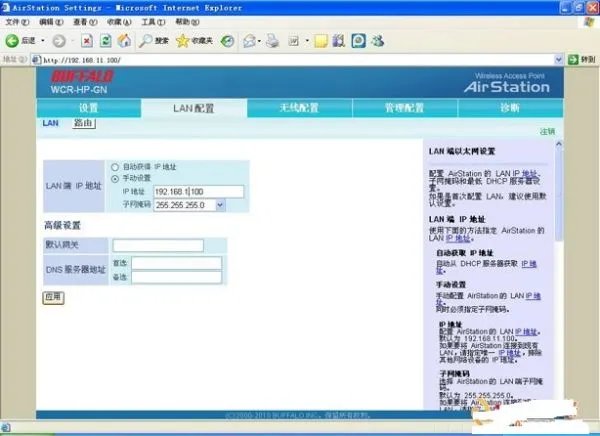Screen dimensions: 600x436
Task: Click the help panel scrollbar thumb
Action: 559,194
